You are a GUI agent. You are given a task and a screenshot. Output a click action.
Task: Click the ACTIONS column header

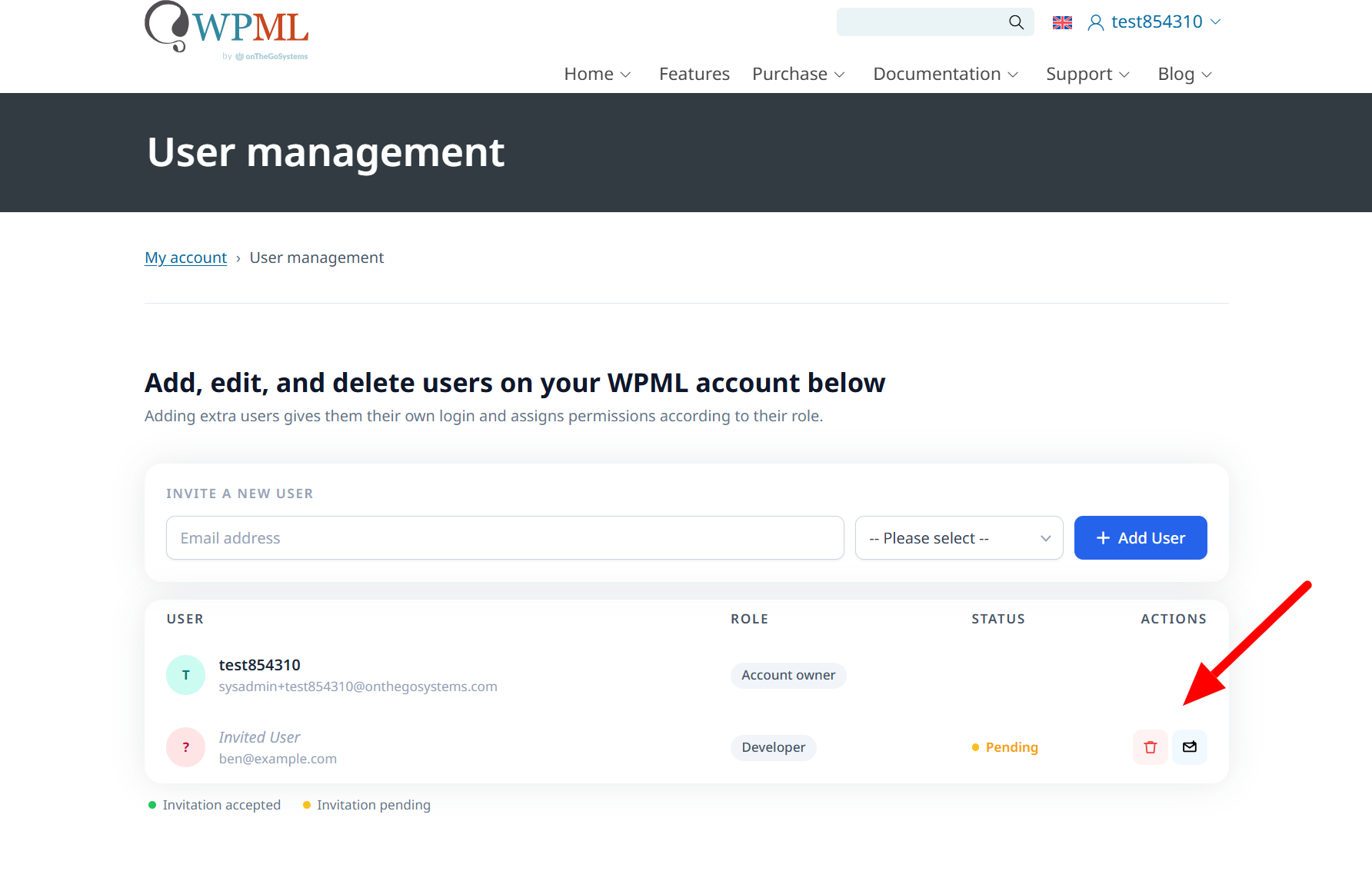point(1174,619)
